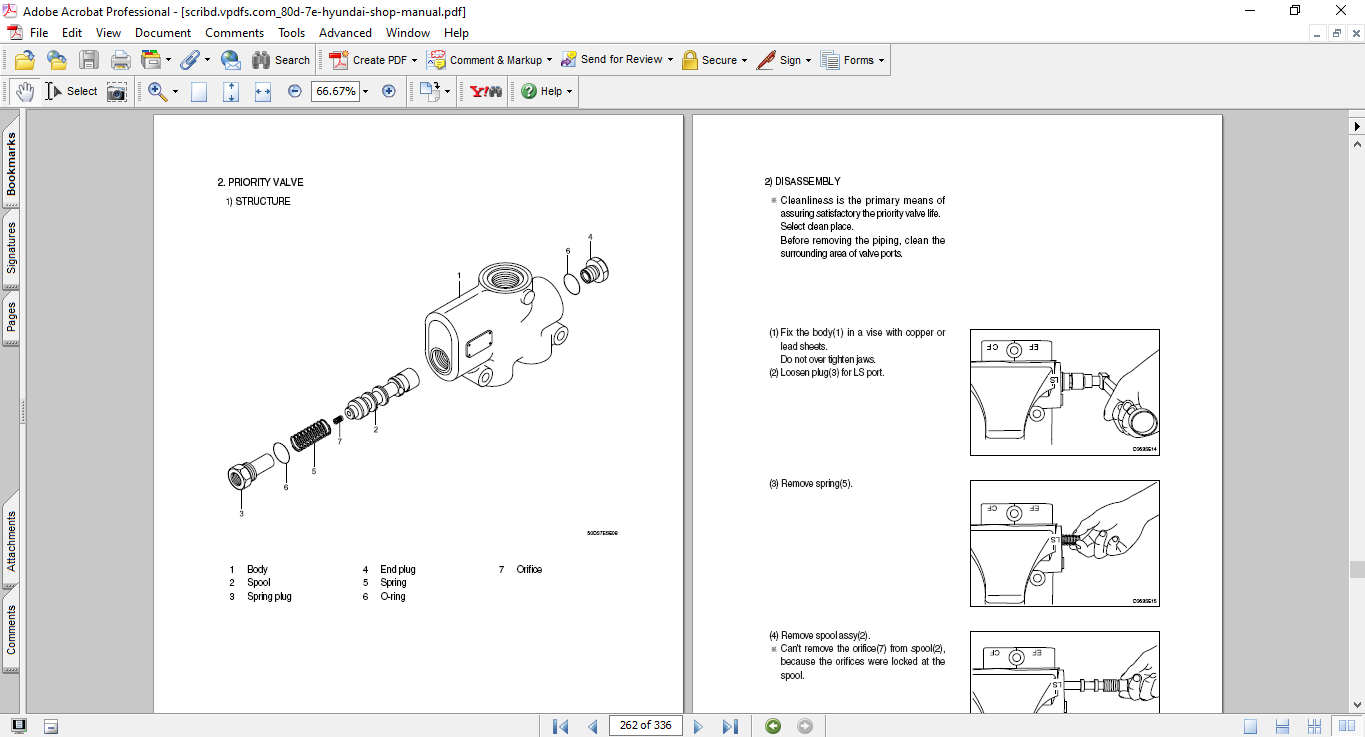Click the Select text tool button
Image resolution: width=1365 pixels, height=737 pixels.
[71, 92]
